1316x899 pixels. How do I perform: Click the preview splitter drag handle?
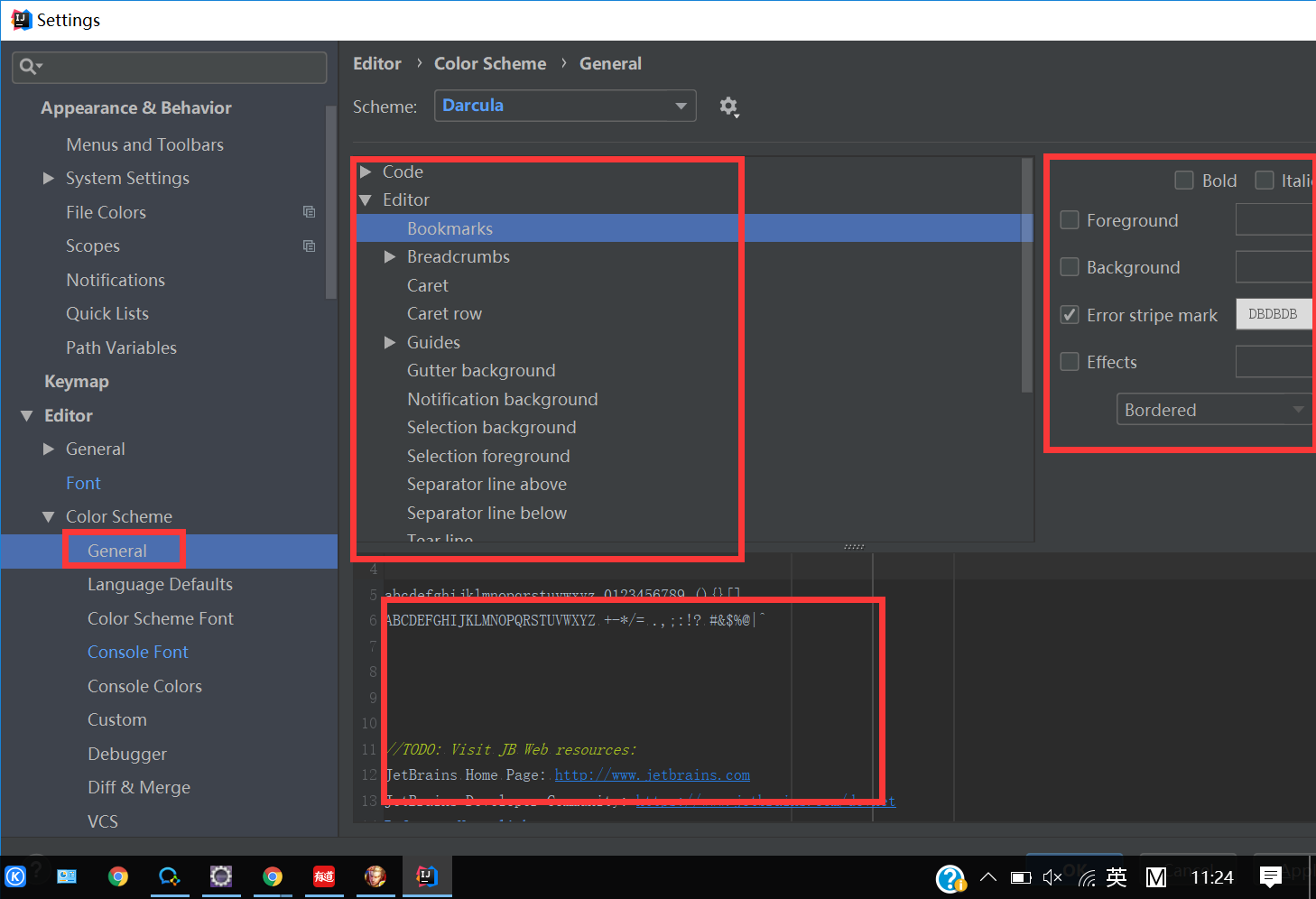tap(853, 546)
